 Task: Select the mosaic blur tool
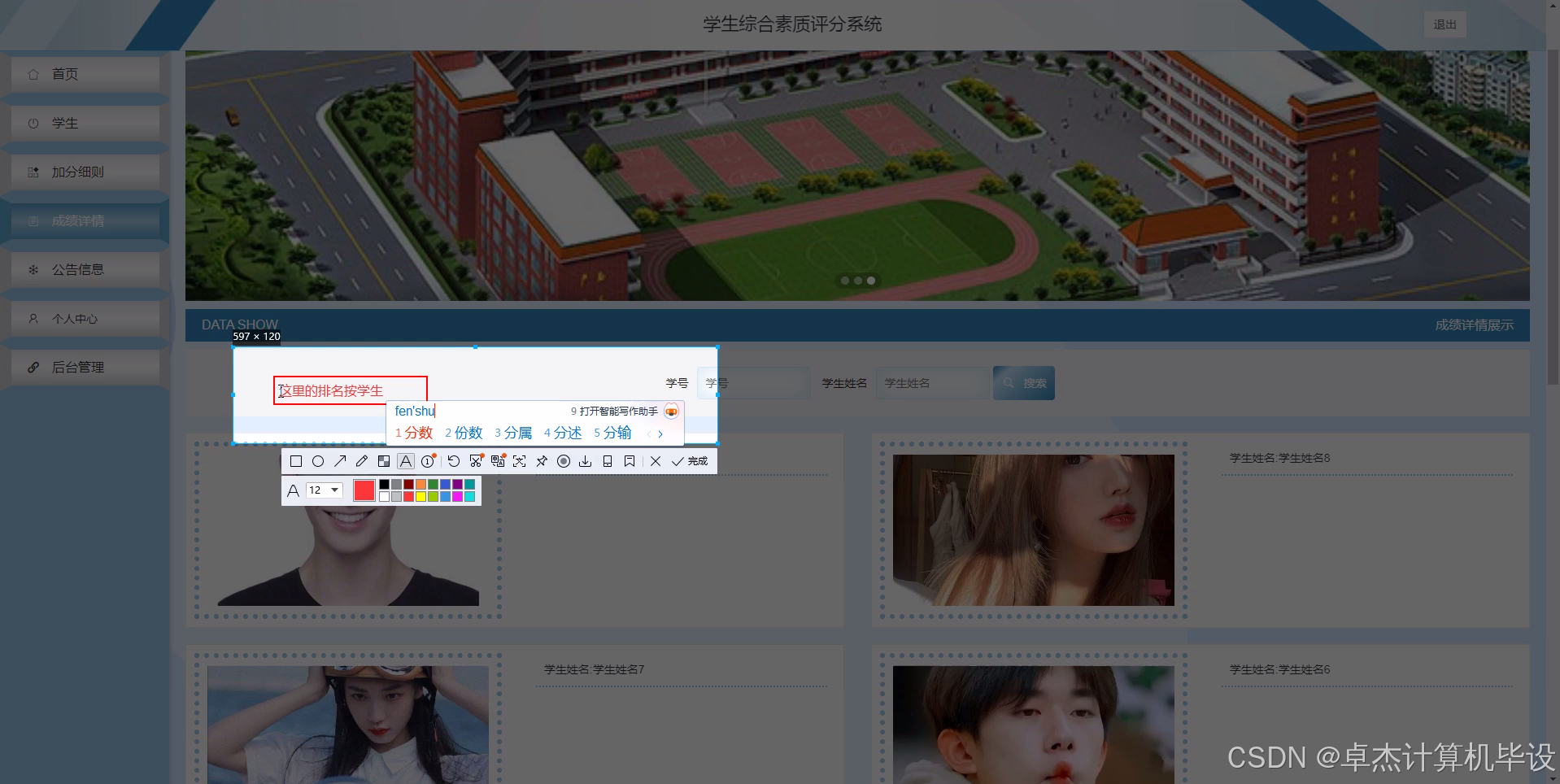(x=384, y=461)
